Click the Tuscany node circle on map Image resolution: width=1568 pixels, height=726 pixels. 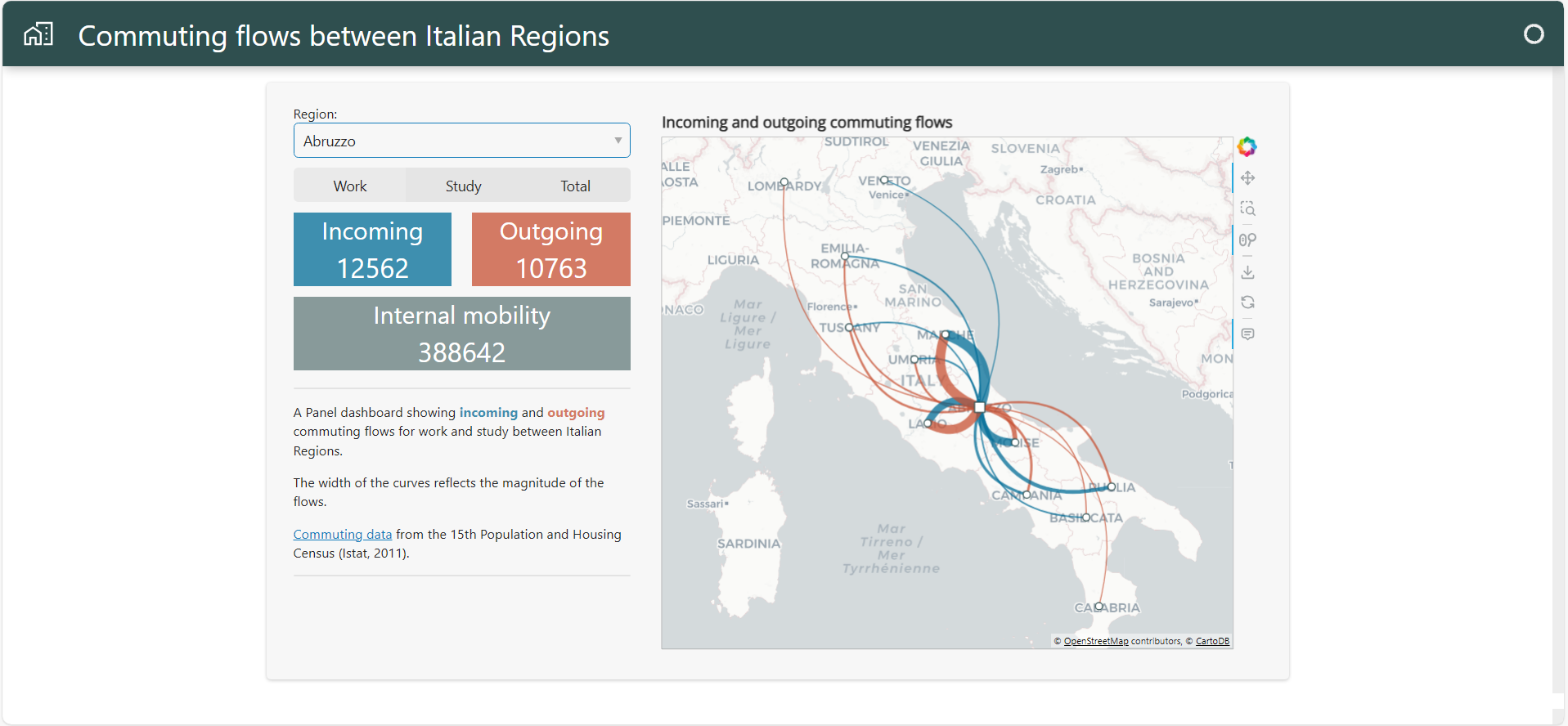pyautogui.click(x=850, y=327)
